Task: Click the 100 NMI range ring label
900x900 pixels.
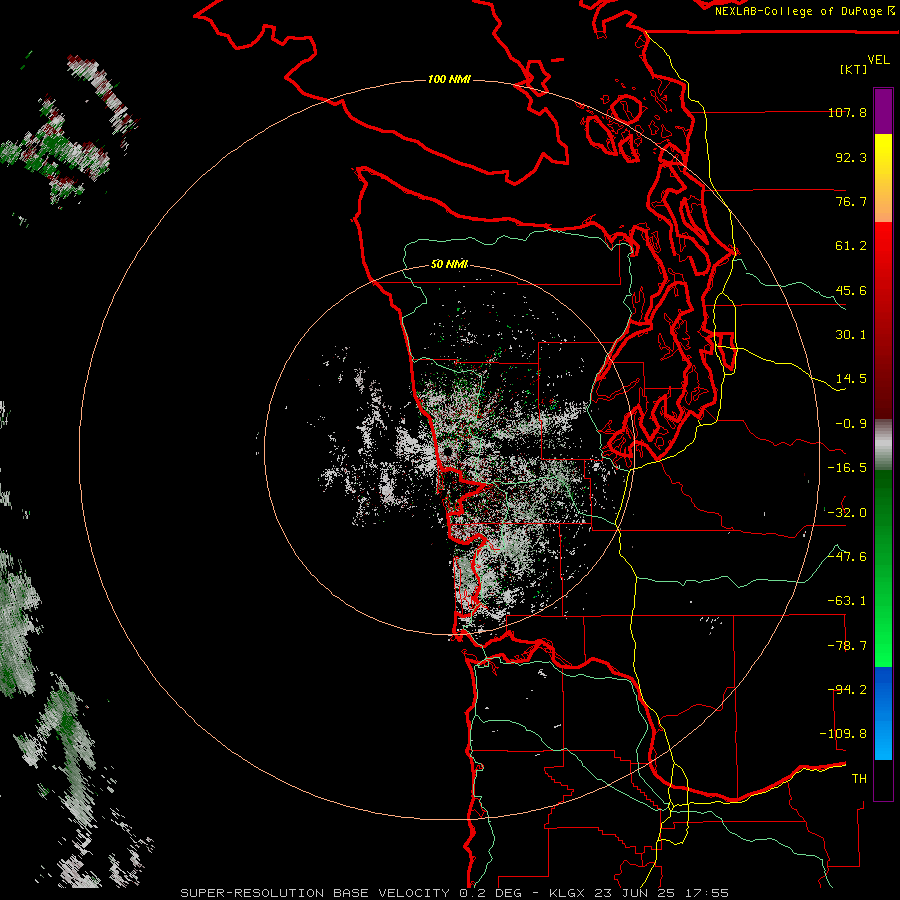Action: point(449,79)
